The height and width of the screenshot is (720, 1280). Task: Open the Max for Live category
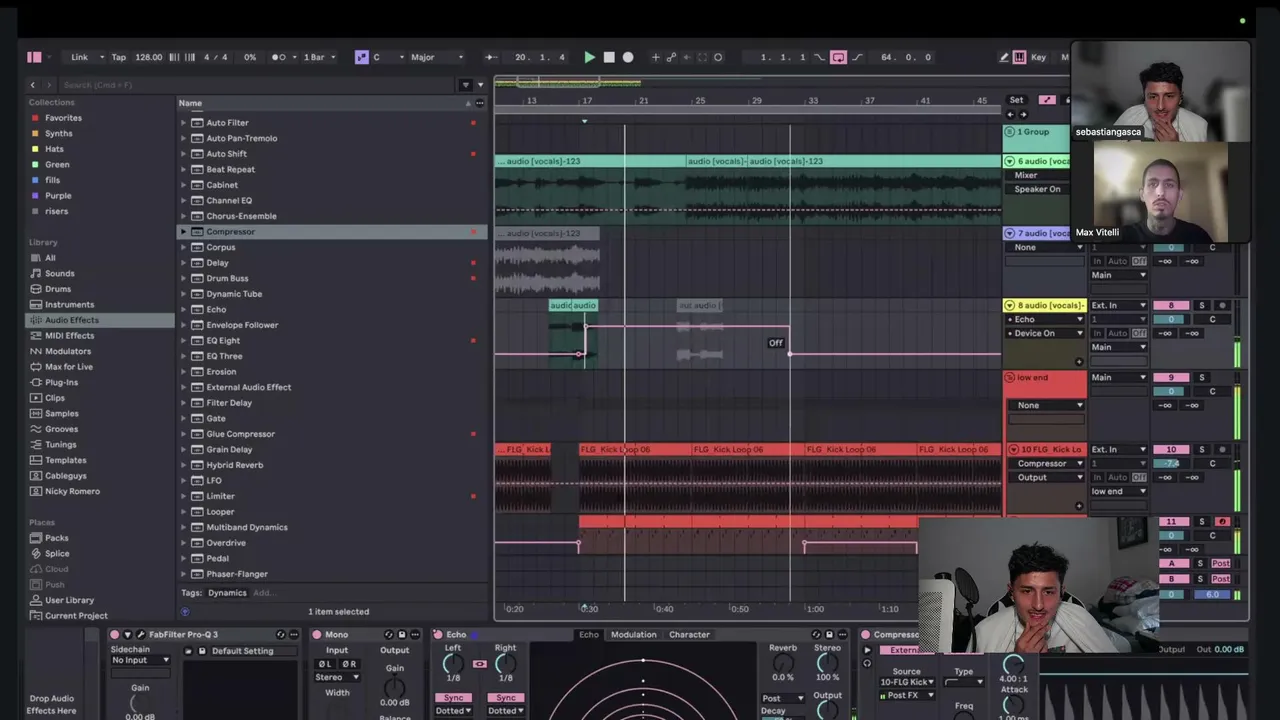point(69,367)
